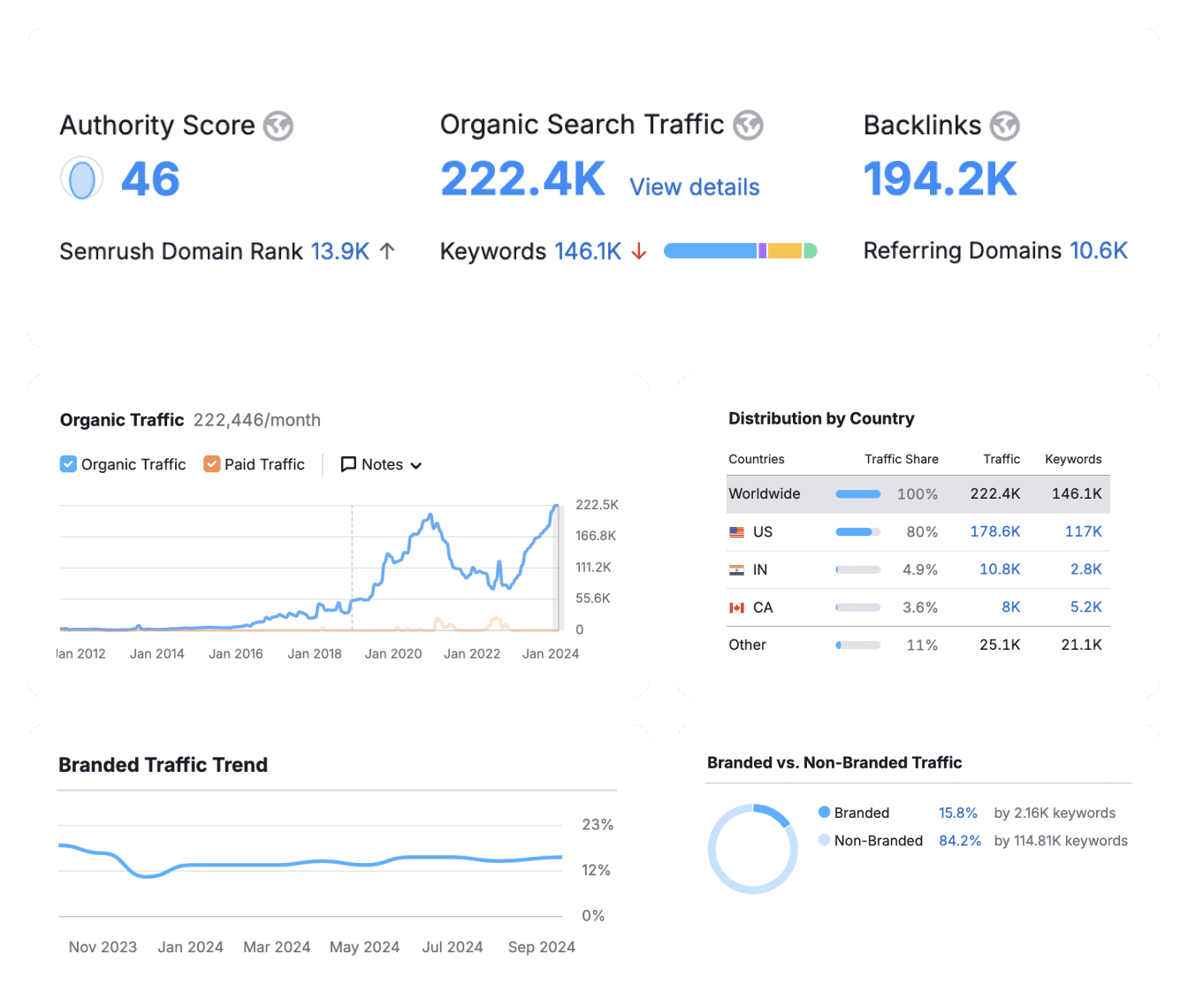This screenshot has width=1188, height=1008.
Task: Click the Worldwide traffic share bar
Action: pos(857,494)
